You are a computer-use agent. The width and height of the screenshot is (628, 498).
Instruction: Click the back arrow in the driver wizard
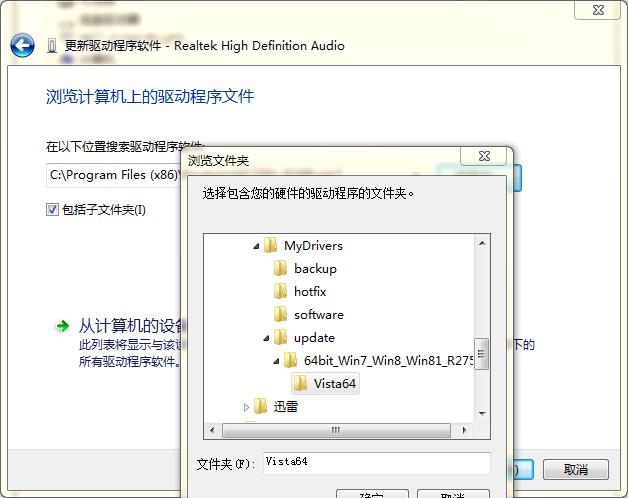[22, 46]
